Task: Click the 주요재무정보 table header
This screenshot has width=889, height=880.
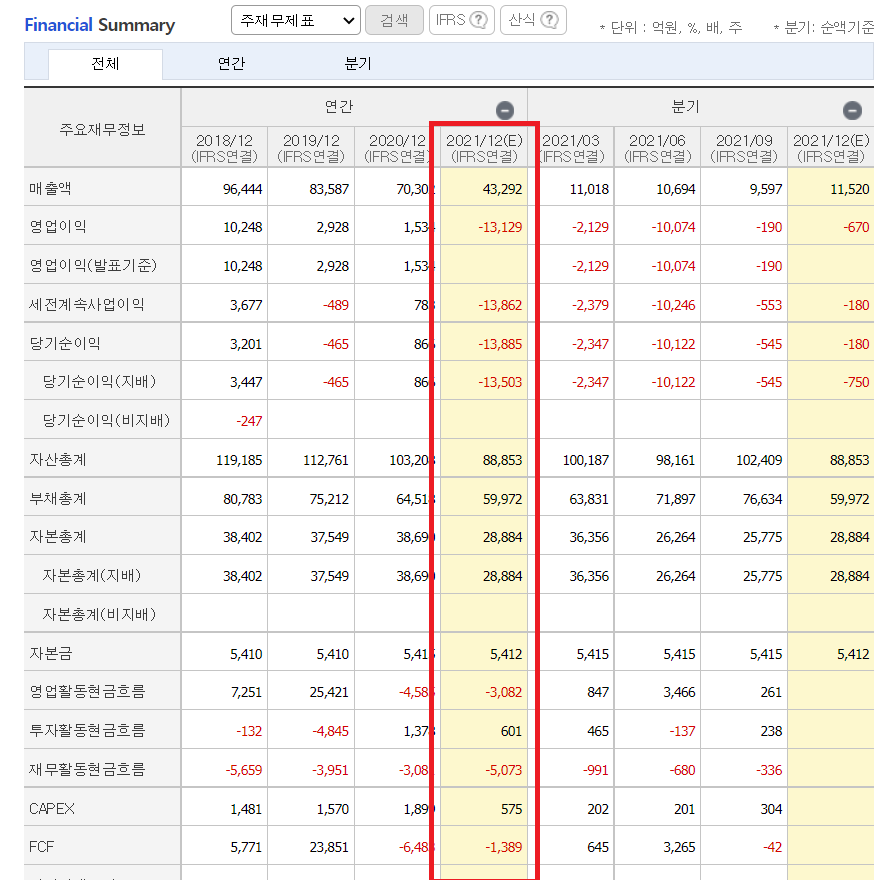Action: [103, 129]
